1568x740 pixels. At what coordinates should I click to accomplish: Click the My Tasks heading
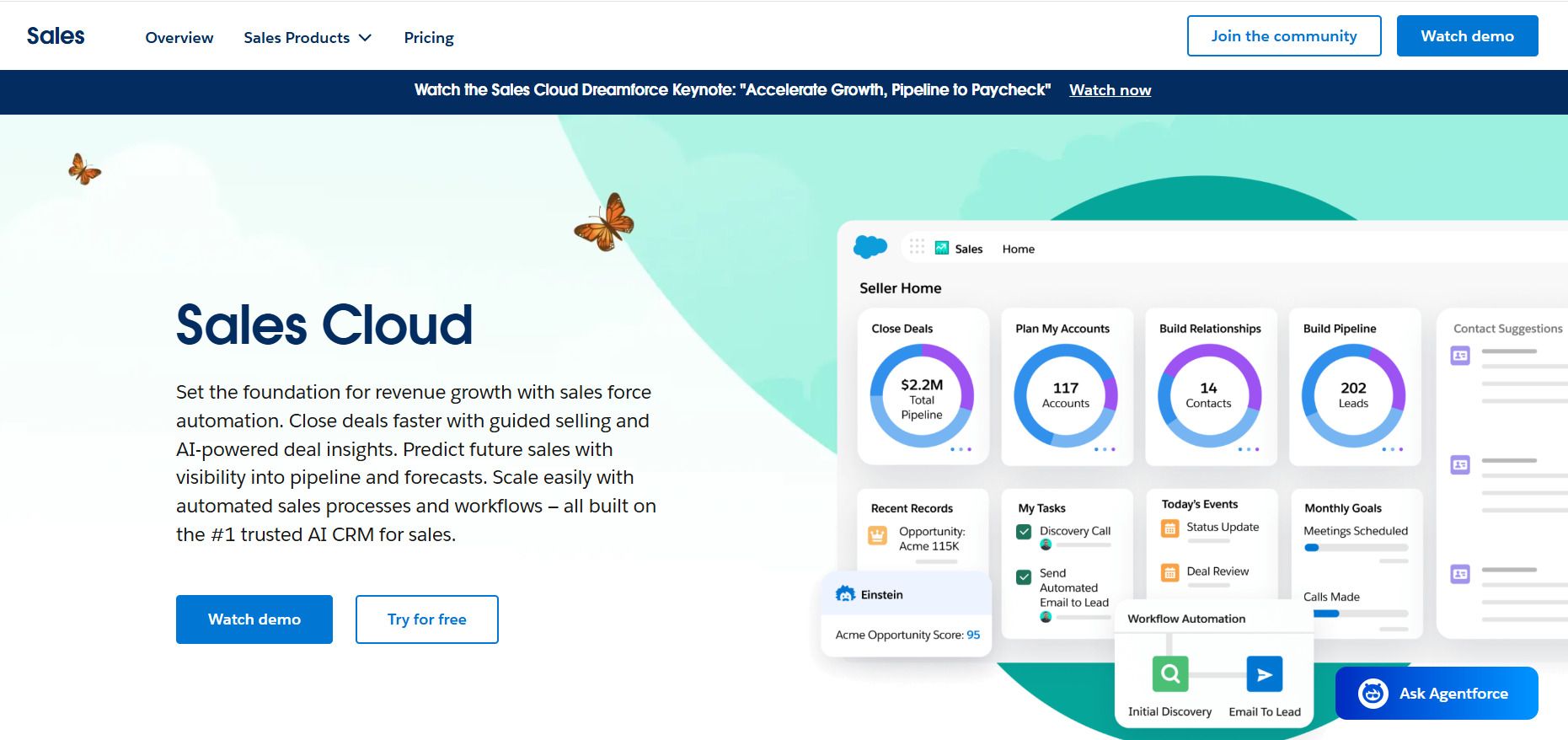[x=1041, y=508]
